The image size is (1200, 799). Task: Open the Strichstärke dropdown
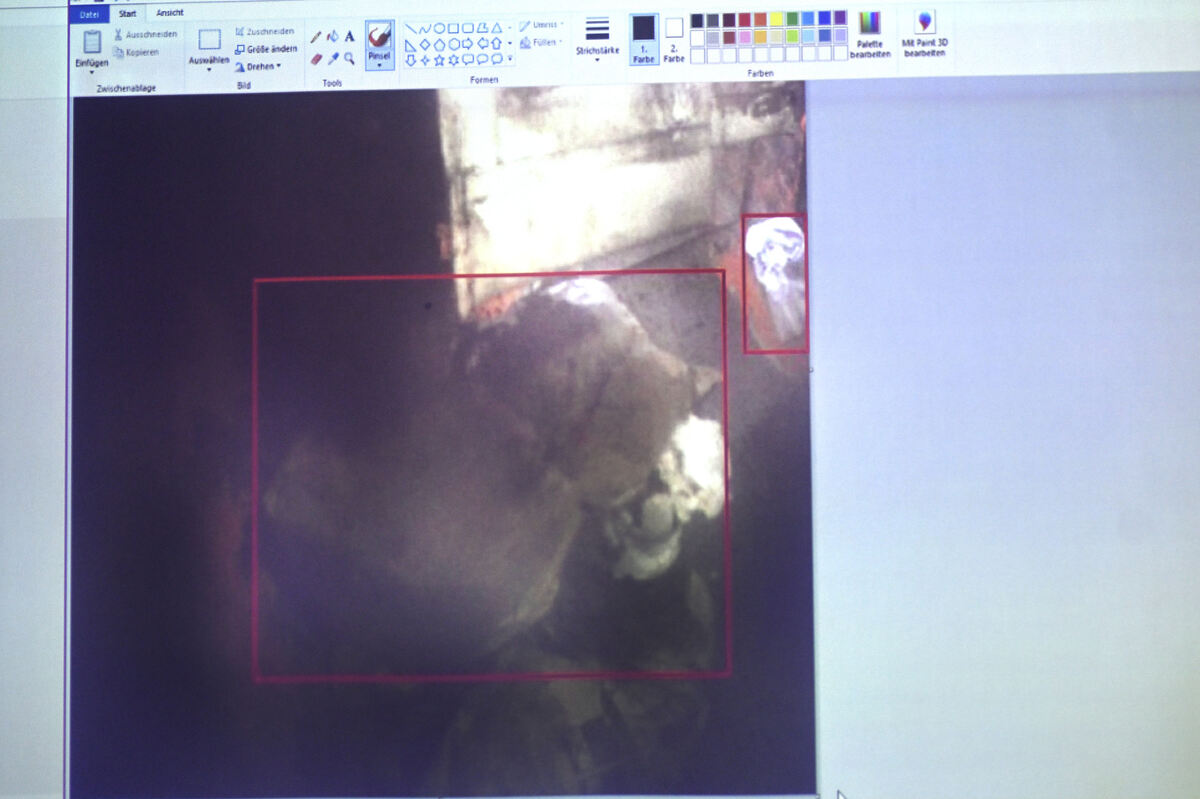[597, 40]
